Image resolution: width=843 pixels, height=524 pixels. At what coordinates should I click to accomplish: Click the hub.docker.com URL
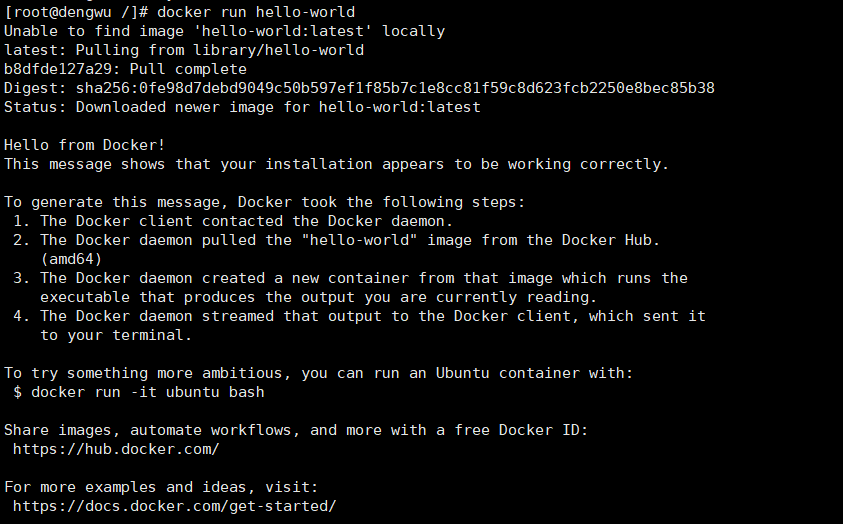click(116, 449)
